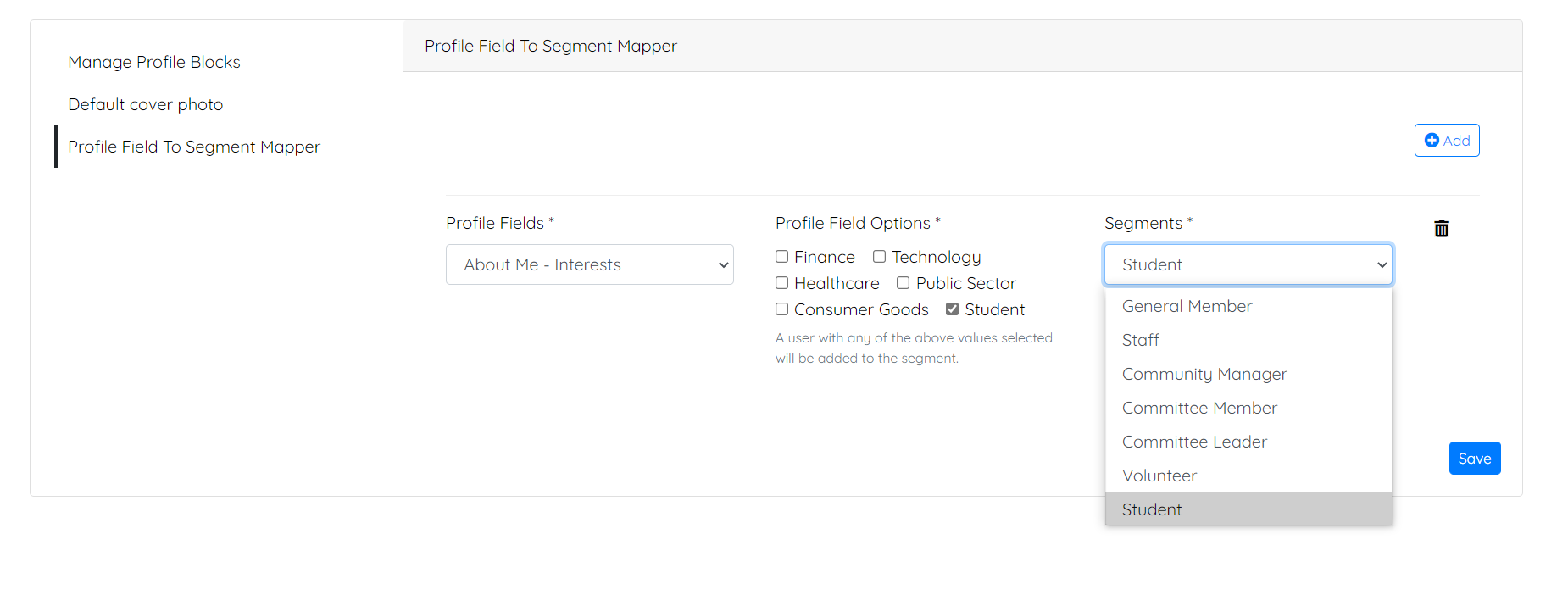The width and height of the screenshot is (1568, 612).
Task: Click the trash delete mapping icon
Action: (1441, 228)
